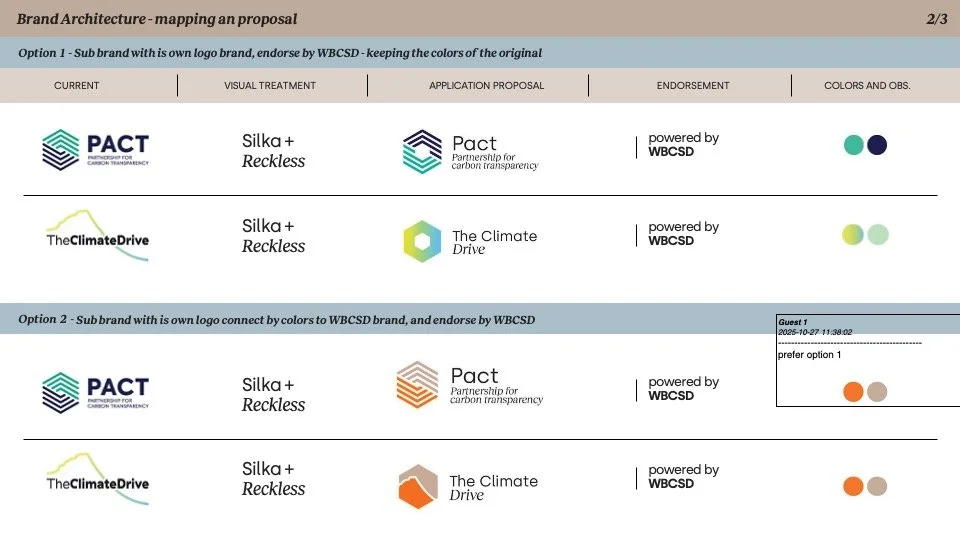Click 'powered by WBCSD' in Pact Option 1 row
This screenshot has height=540, width=960.
(x=683, y=144)
